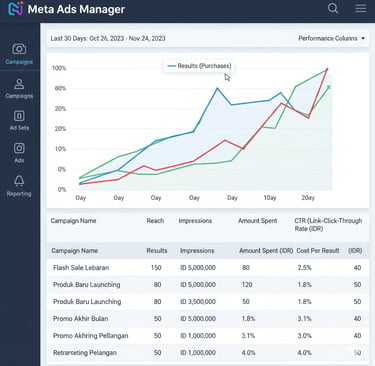Sort by Cost Per Result header
The height and width of the screenshot is (366, 375).
tap(318, 251)
